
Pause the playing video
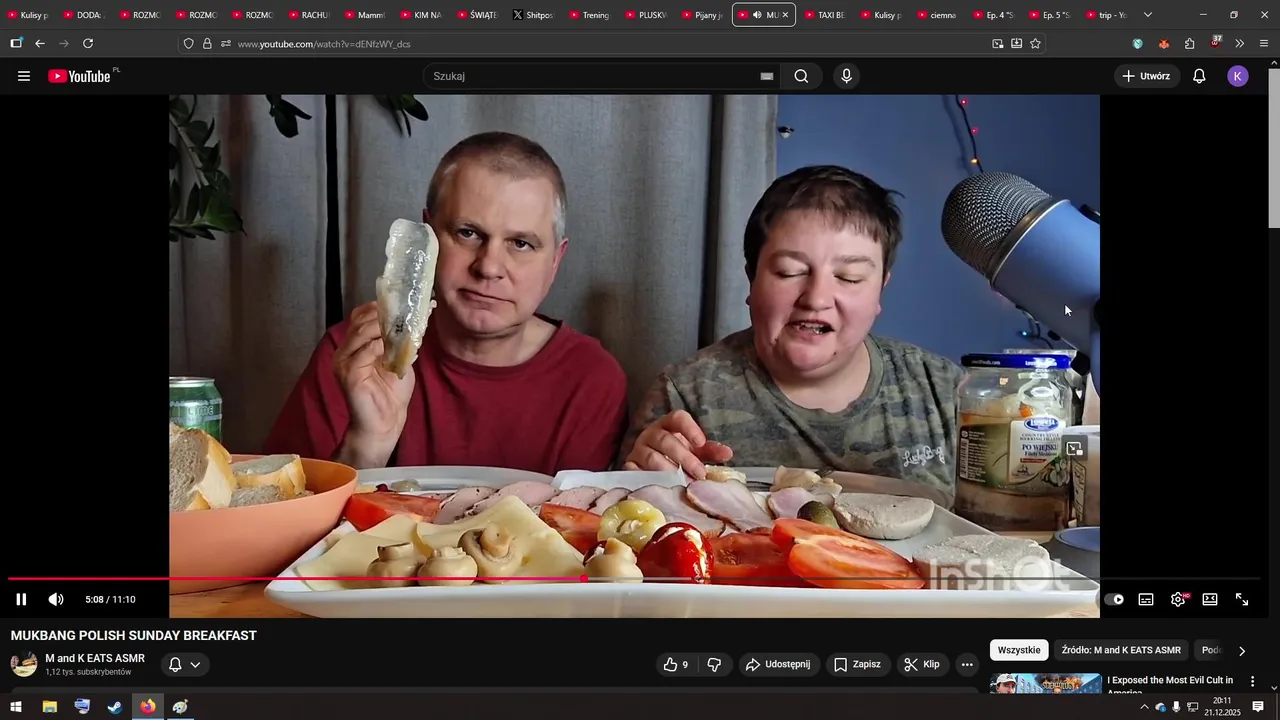[21, 599]
